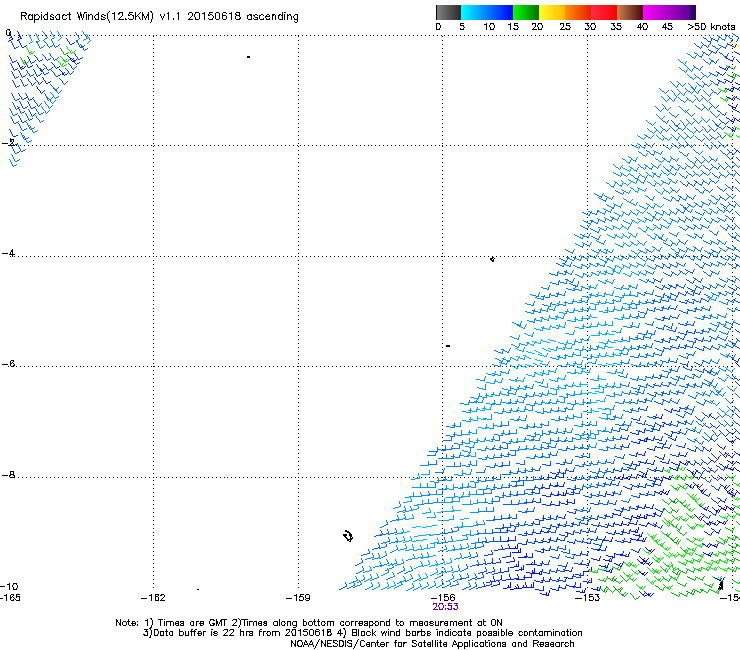Click the '10' label under the color scale
Screen dimensions: 740x650
point(489,27)
